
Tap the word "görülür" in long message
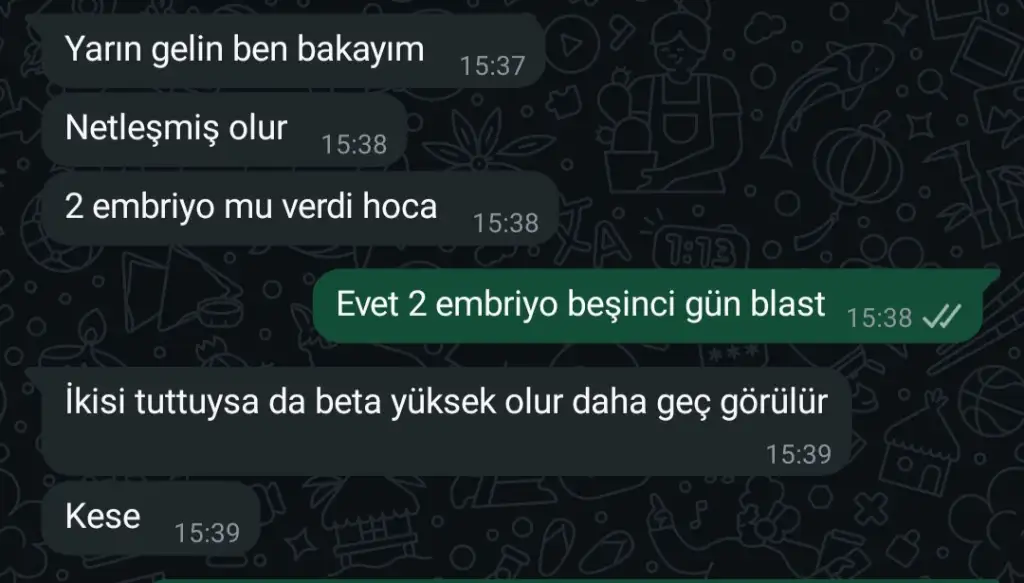(x=774, y=402)
